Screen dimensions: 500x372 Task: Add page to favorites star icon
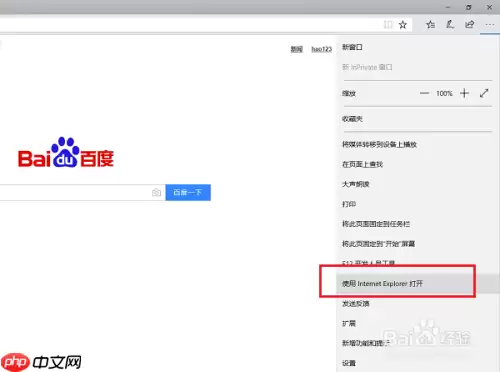point(403,24)
